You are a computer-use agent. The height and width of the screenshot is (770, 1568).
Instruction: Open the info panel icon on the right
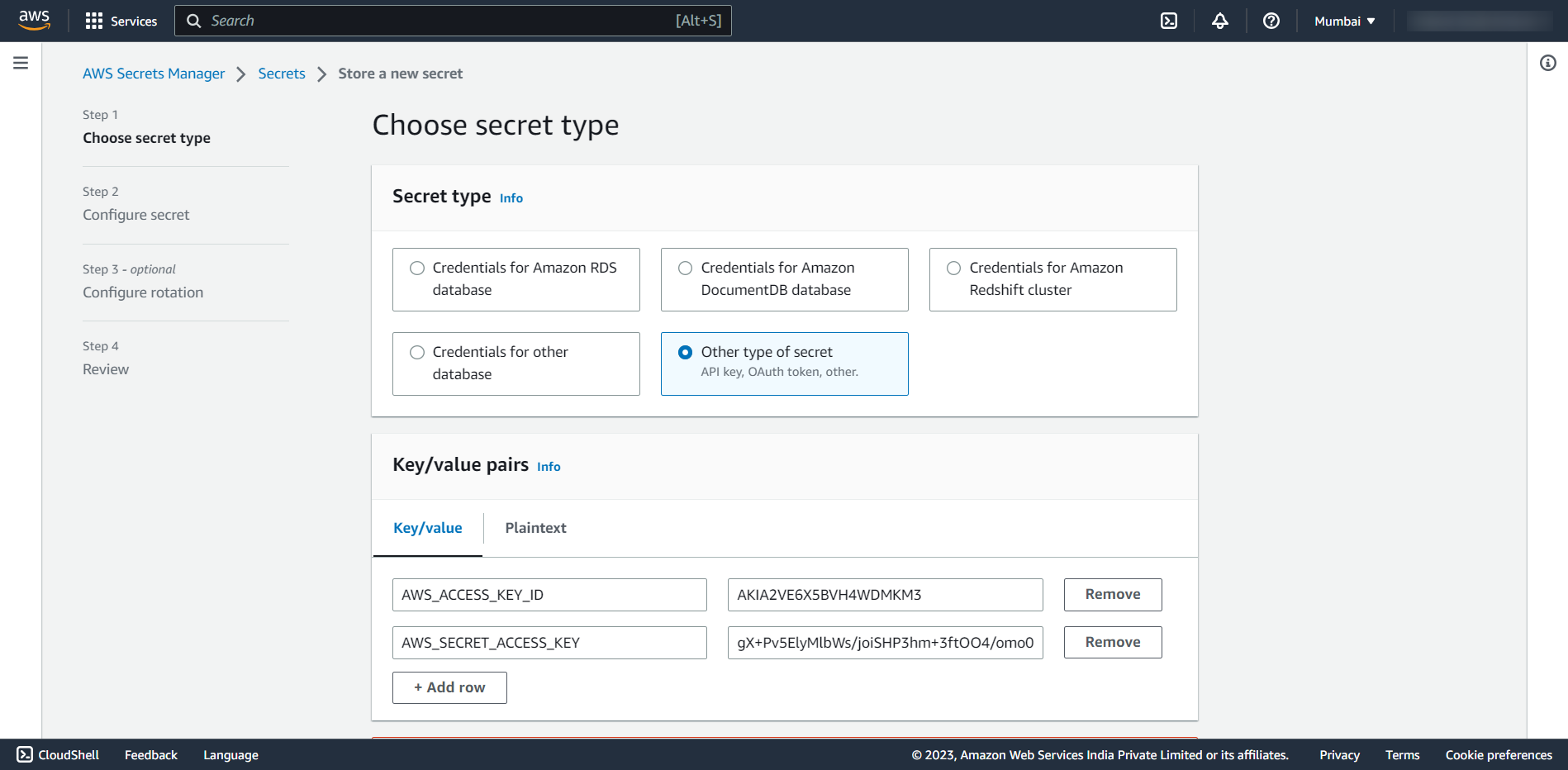click(x=1548, y=63)
